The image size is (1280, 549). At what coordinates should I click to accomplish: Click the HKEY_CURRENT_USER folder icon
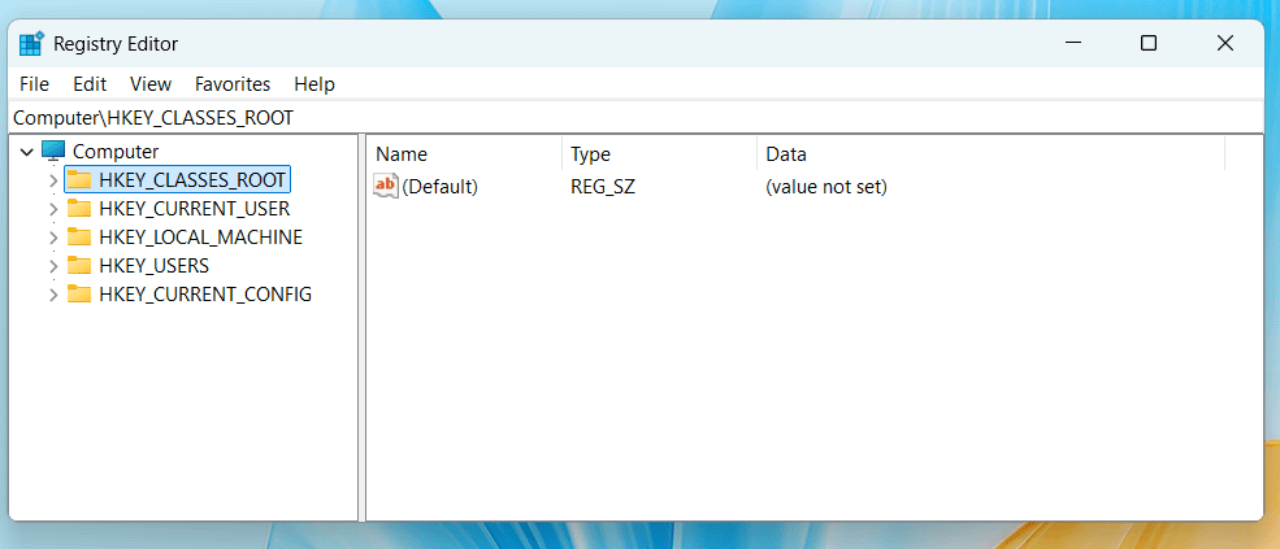[x=79, y=208]
